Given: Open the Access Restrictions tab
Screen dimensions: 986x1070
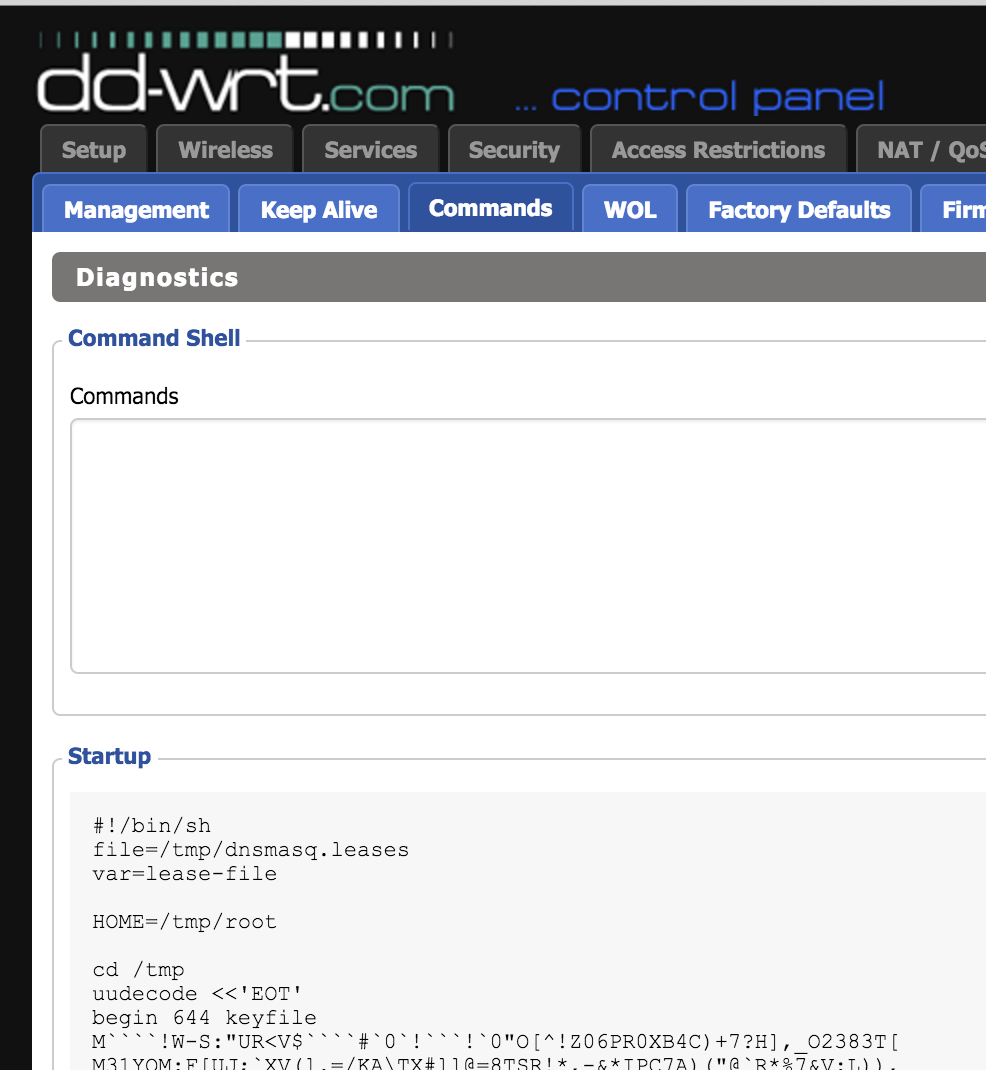Looking at the screenshot, I should (x=719, y=149).
